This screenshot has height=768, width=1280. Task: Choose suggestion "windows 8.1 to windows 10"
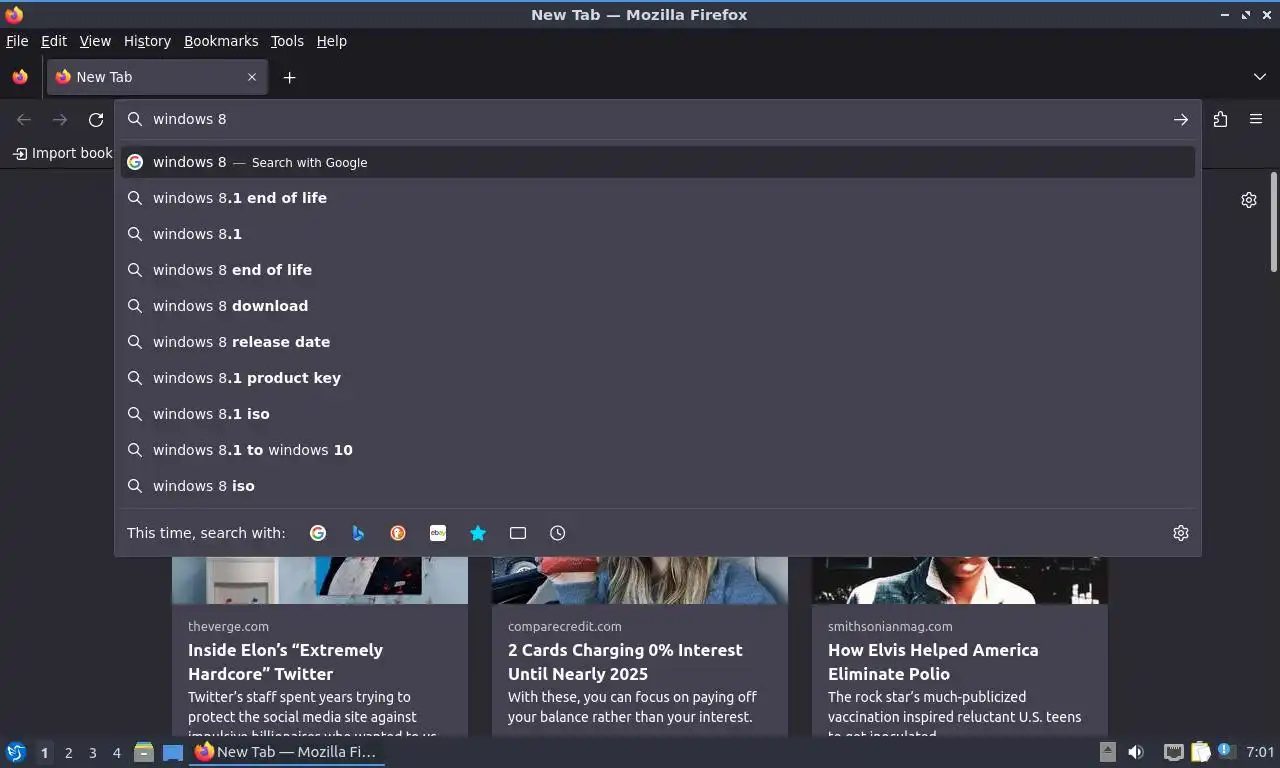pos(658,450)
